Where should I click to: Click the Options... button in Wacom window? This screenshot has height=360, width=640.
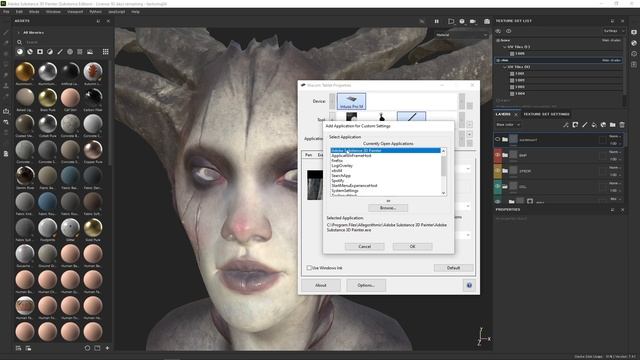click(x=366, y=285)
